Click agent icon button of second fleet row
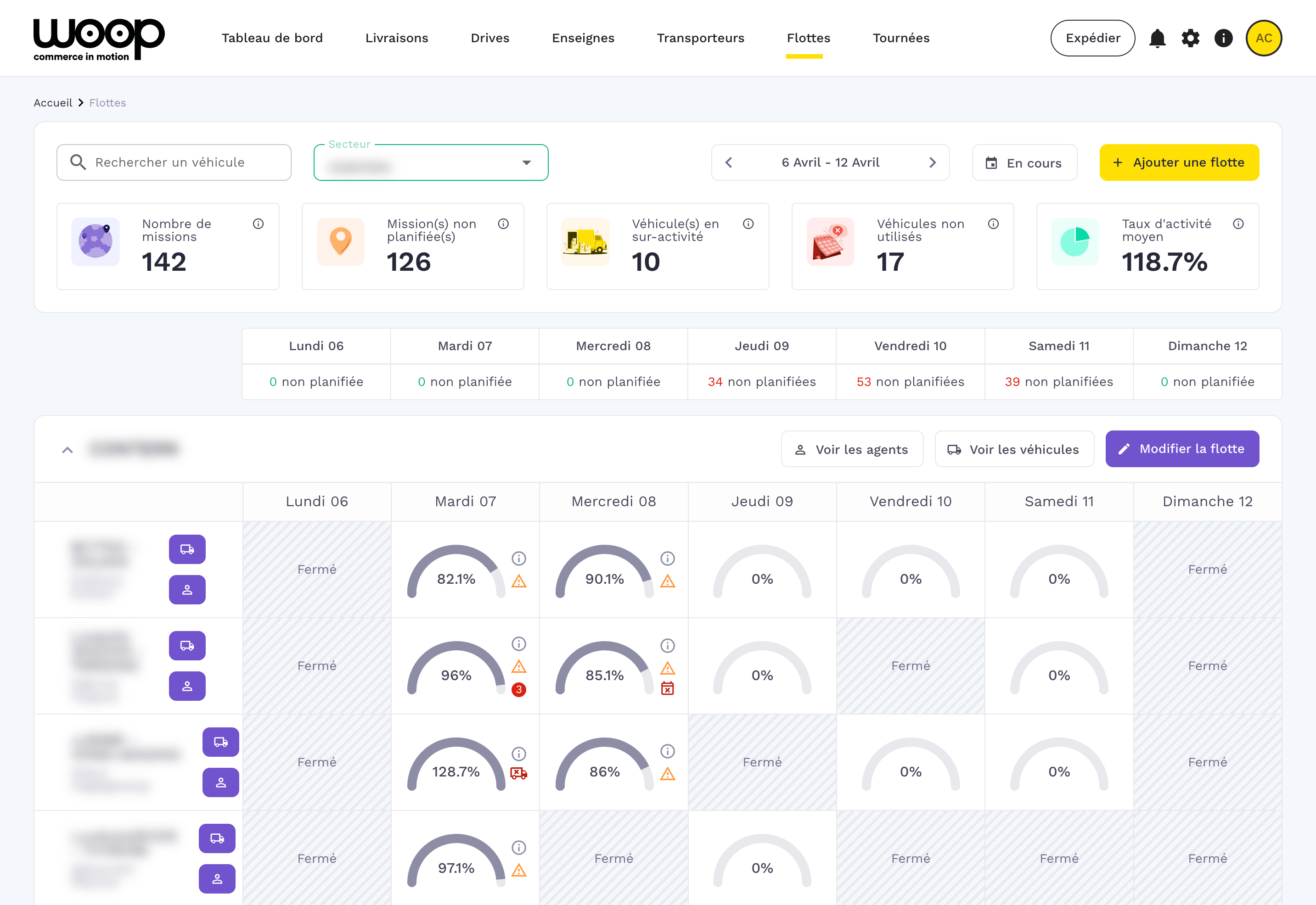 187,686
